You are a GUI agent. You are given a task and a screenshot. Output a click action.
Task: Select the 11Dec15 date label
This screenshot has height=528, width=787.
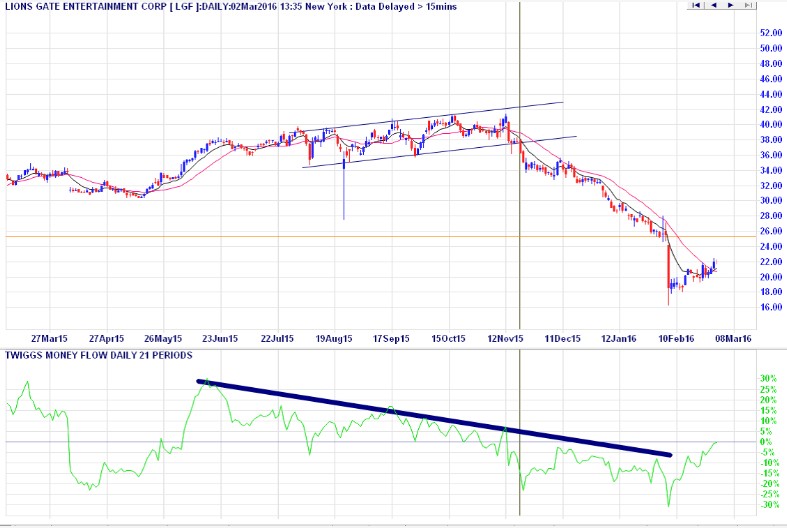[563, 339]
